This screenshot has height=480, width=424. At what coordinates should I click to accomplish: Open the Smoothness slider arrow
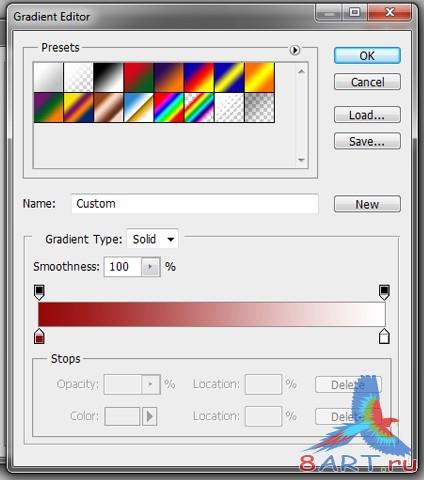150,267
